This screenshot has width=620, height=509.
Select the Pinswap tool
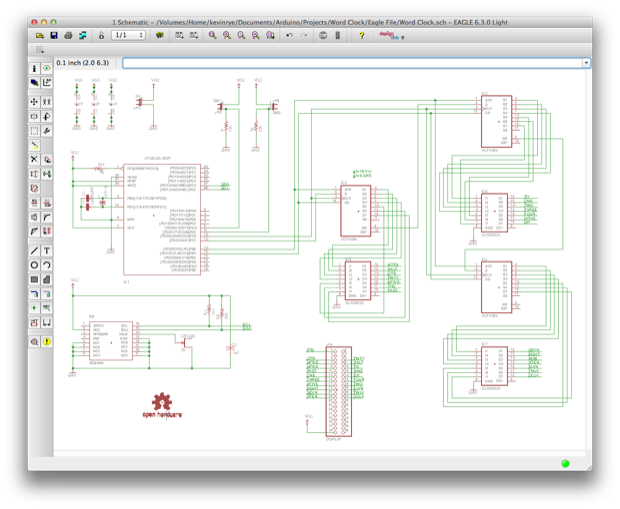34,174
